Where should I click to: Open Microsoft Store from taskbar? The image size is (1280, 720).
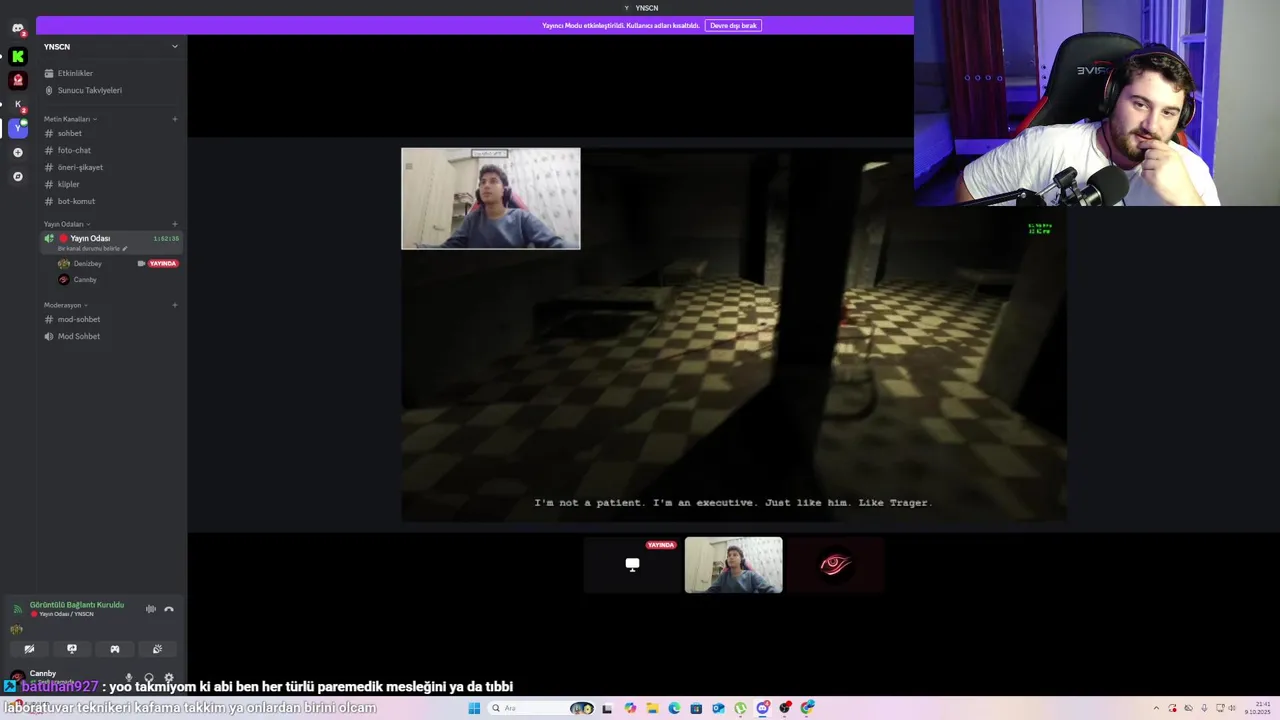tap(696, 708)
